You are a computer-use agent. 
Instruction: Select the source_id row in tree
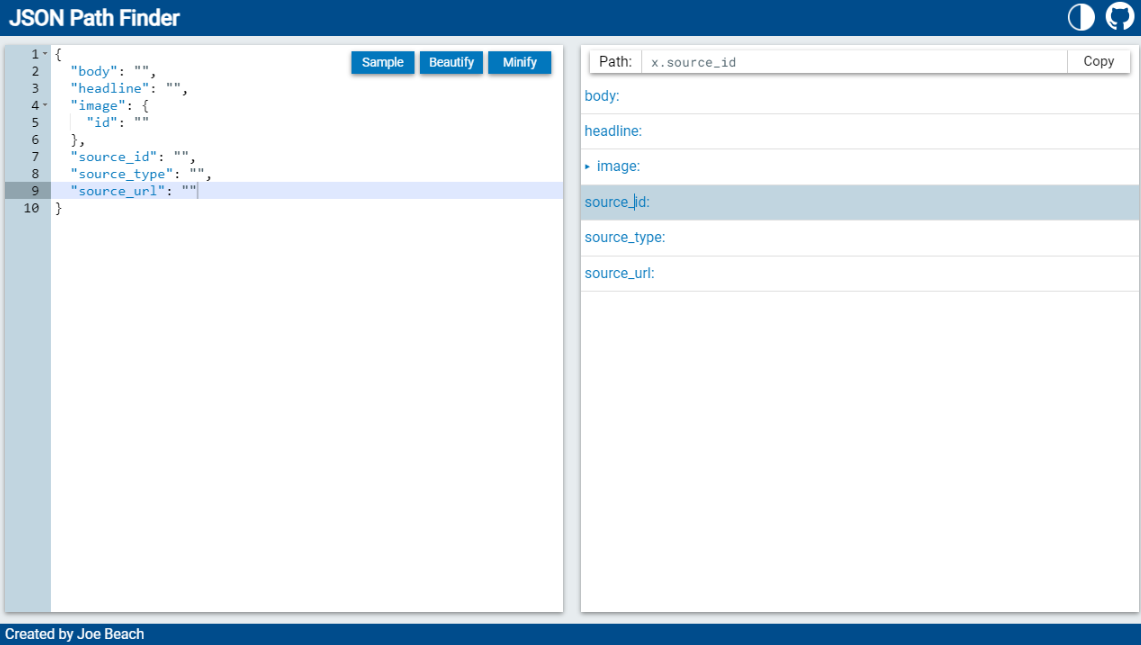617,202
